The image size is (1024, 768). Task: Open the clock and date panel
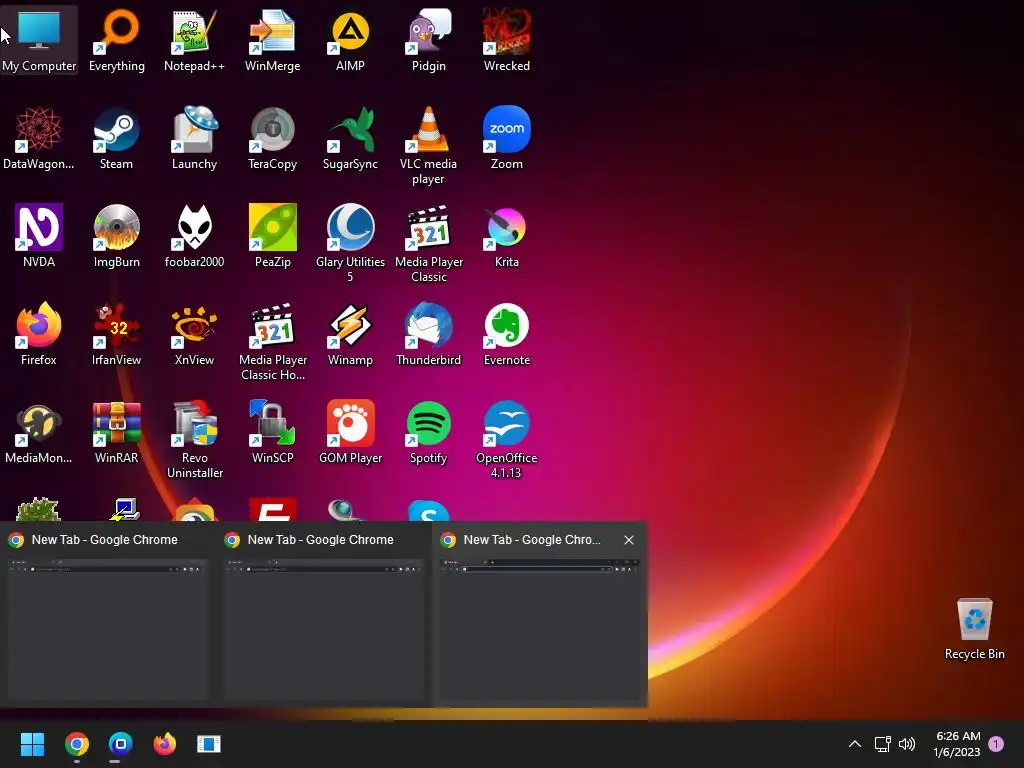click(x=957, y=744)
